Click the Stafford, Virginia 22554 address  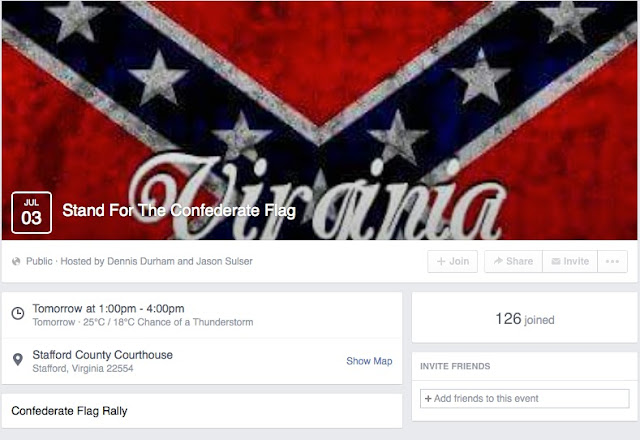[x=83, y=368]
